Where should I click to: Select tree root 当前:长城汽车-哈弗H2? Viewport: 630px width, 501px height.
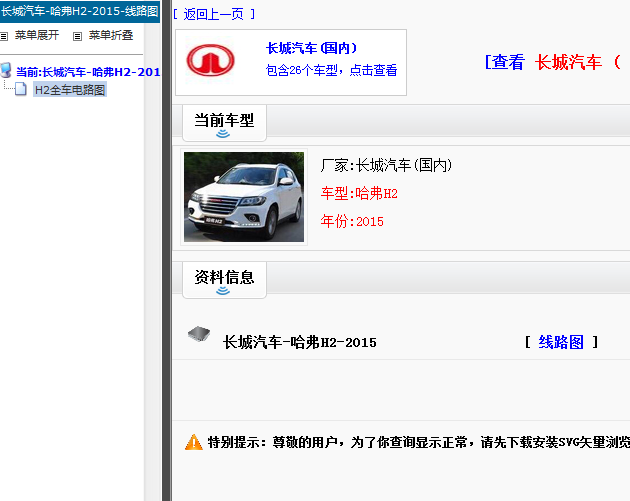tap(88, 72)
